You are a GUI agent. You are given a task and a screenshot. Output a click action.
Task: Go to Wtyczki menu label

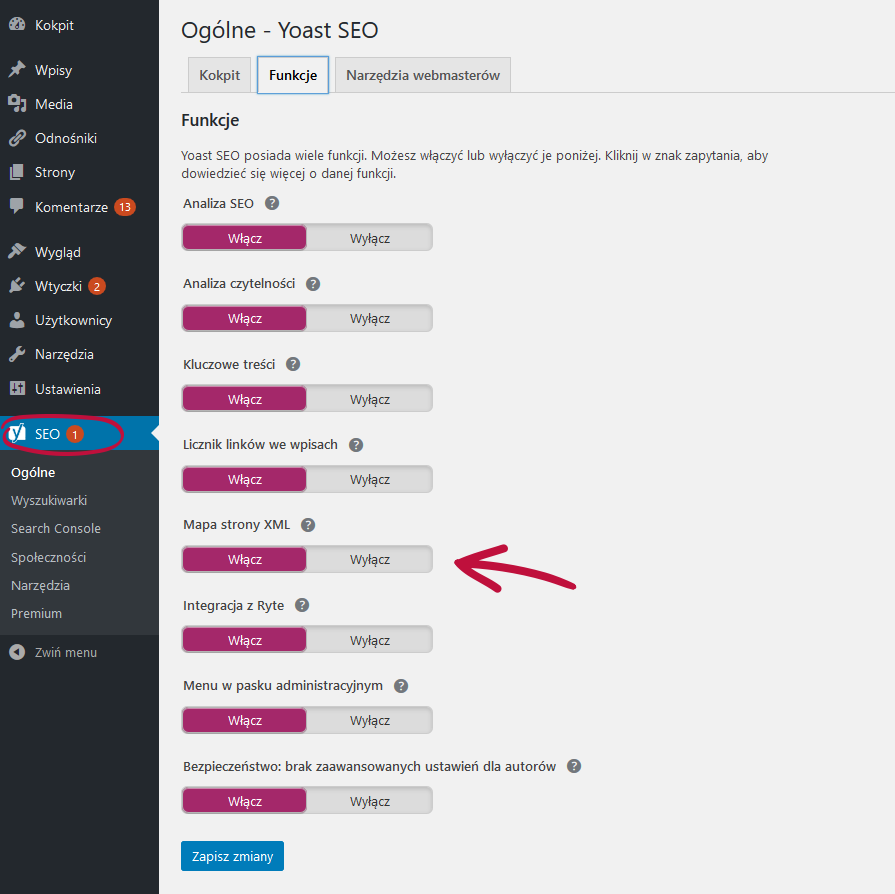coord(58,286)
